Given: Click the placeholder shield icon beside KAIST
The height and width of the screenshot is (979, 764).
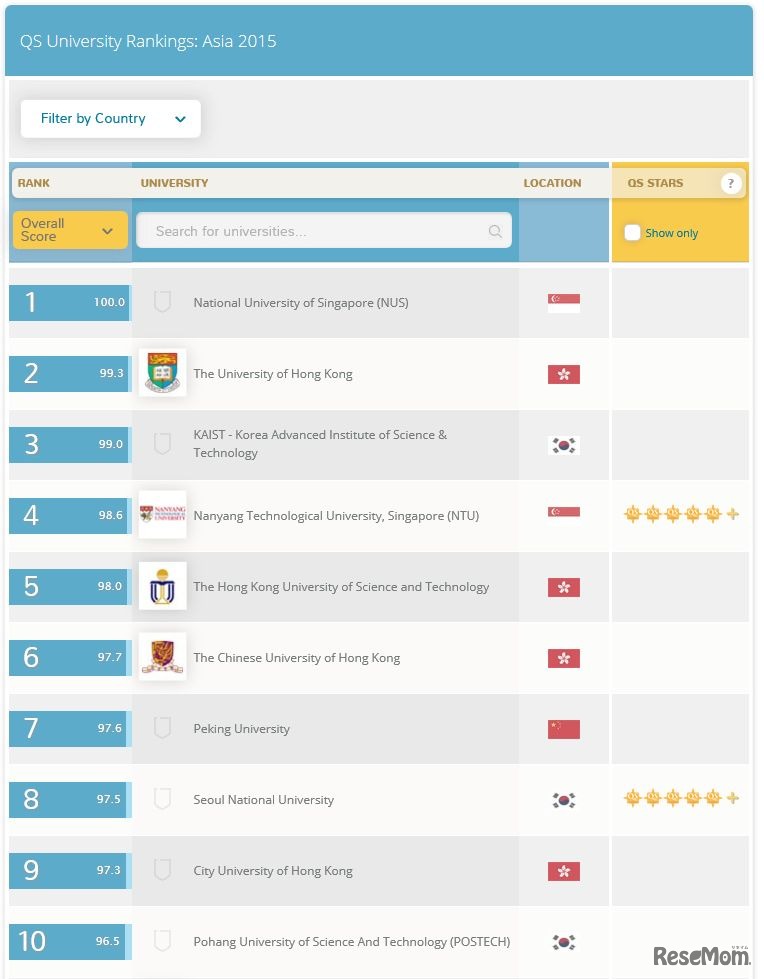Looking at the screenshot, I should pyautogui.click(x=162, y=444).
